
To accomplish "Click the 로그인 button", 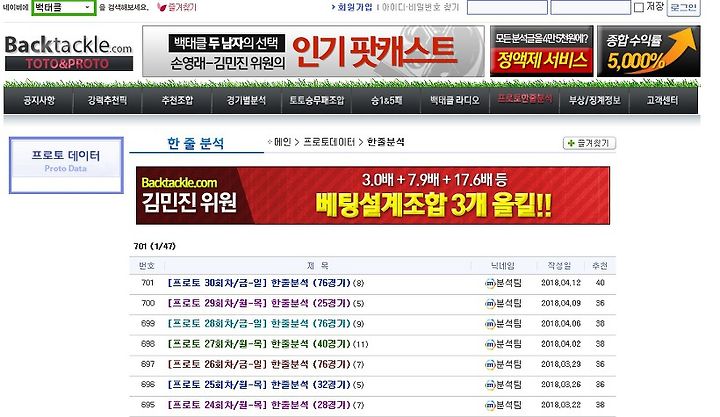I will 683,8.
